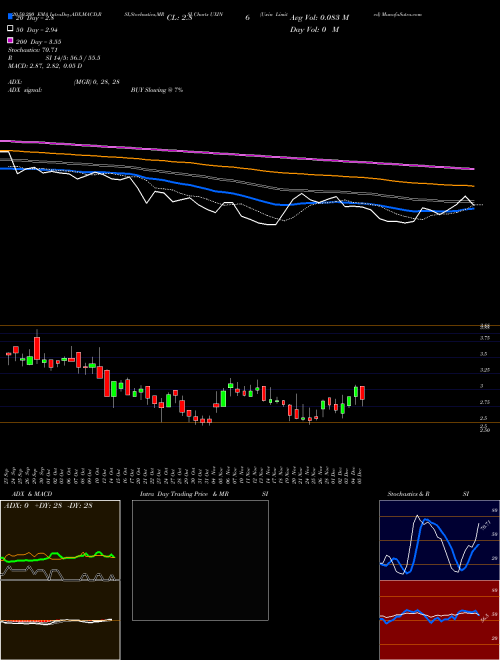Viewport: 500px width, 660px height.
Task: Select the '50 Day = 2.94' legend text
Action: pyautogui.click(x=37, y=30)
